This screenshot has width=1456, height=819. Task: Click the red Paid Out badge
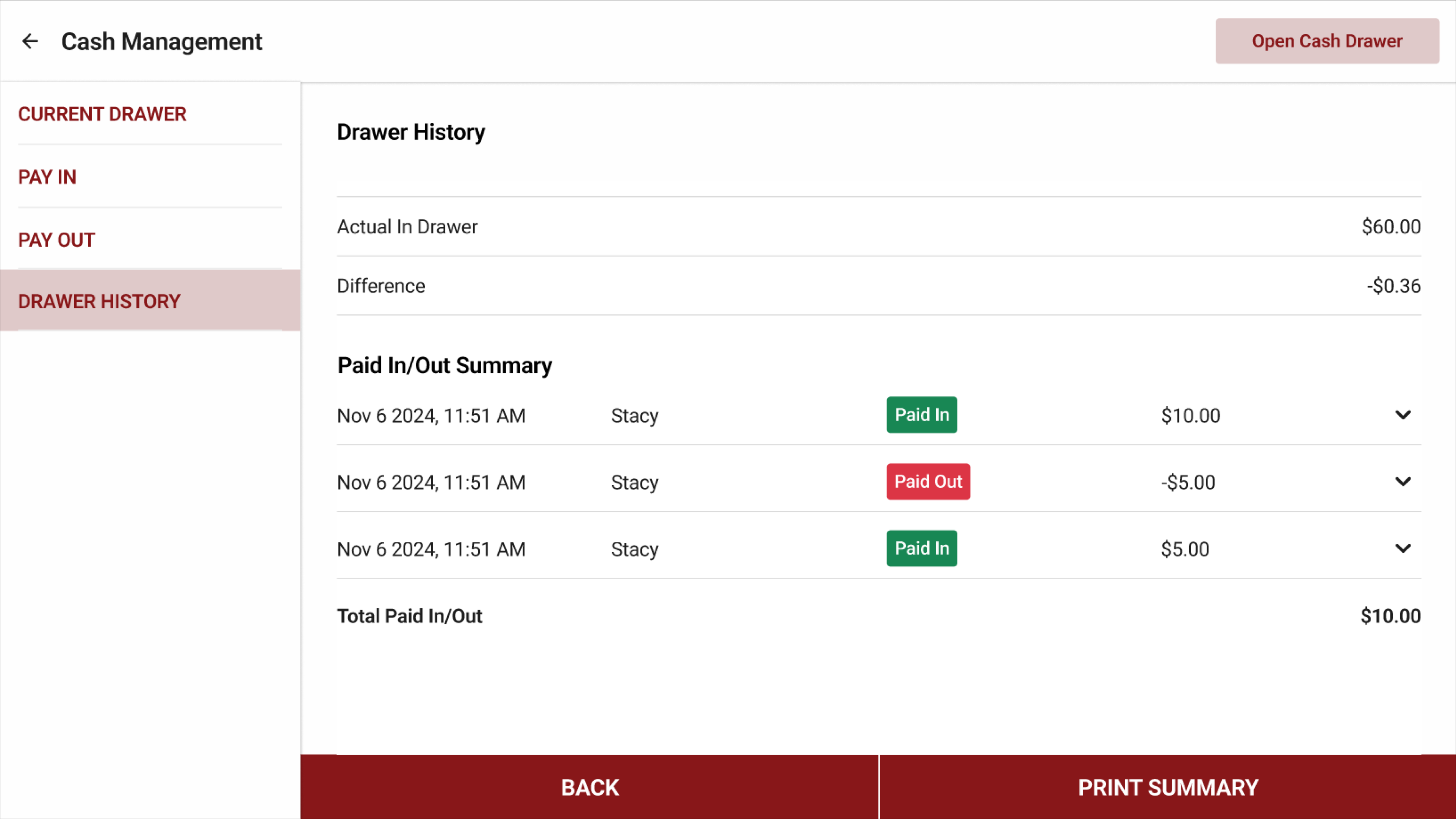pos(928,481)
